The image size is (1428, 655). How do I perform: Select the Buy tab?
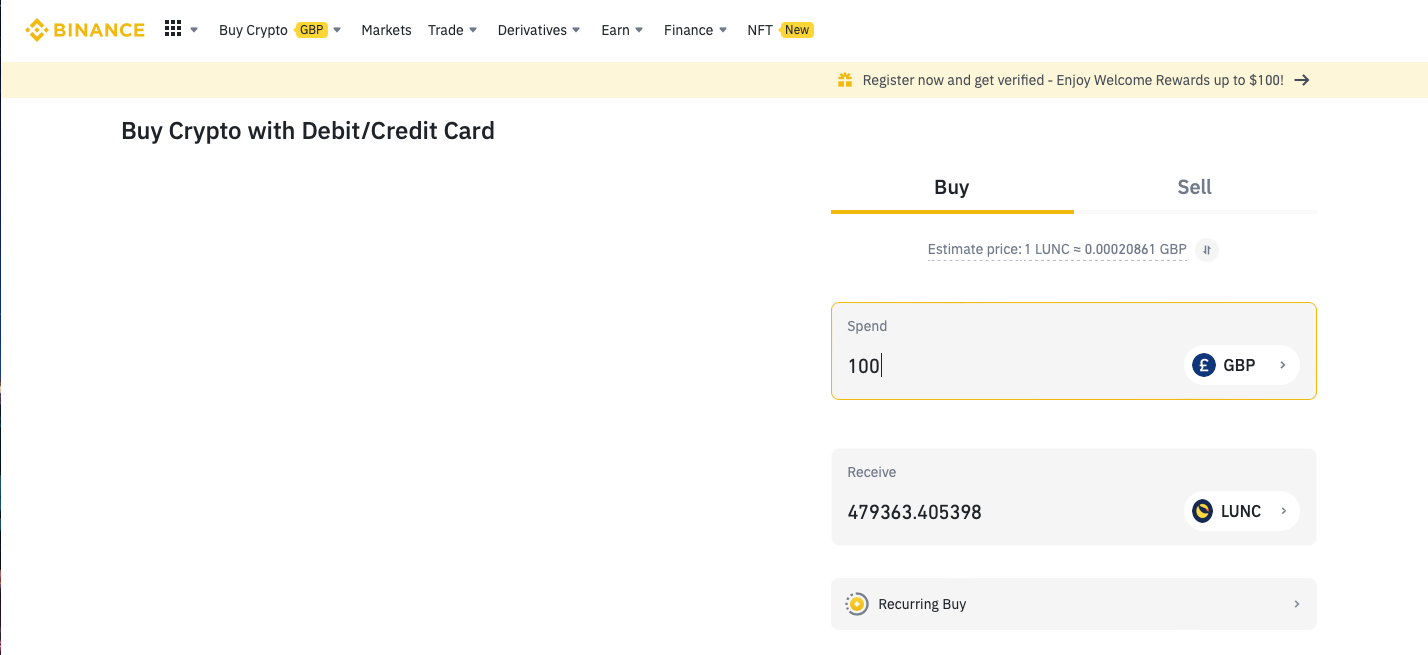tap(951, 187)
